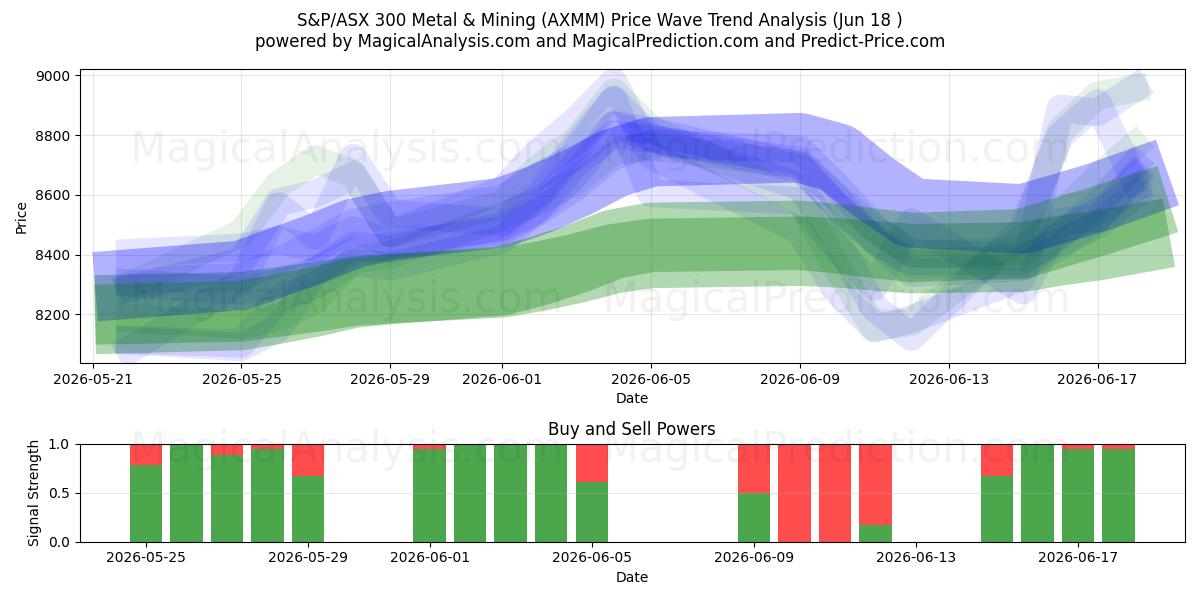Click the 'Price' y-axis label
1200x600 pixels.
[22, 216]
